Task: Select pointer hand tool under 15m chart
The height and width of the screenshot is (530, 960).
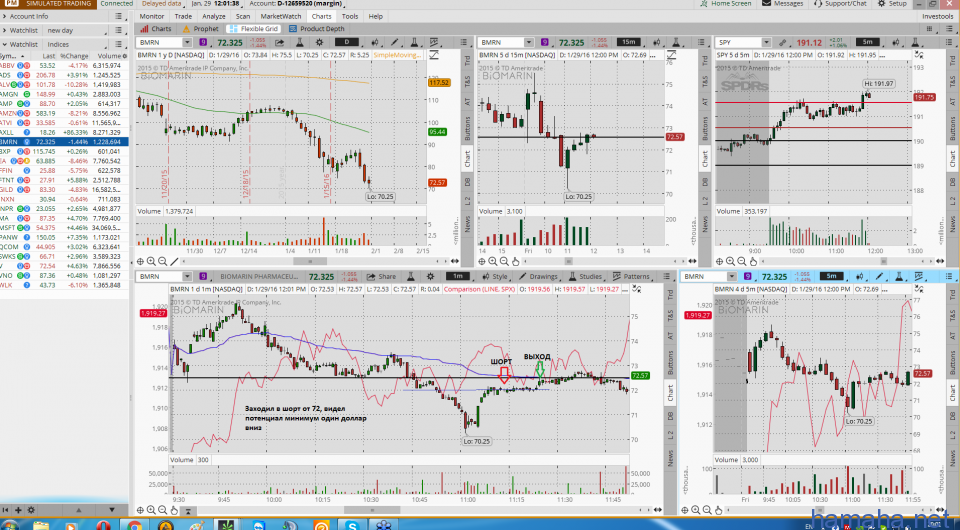Action: coord(516,261)
